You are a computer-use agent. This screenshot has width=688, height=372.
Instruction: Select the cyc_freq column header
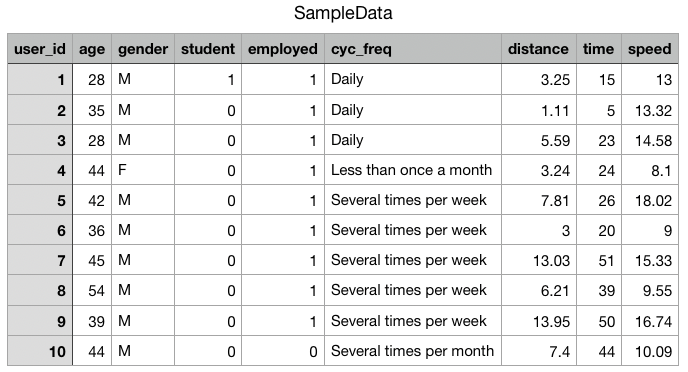(413, 49)
